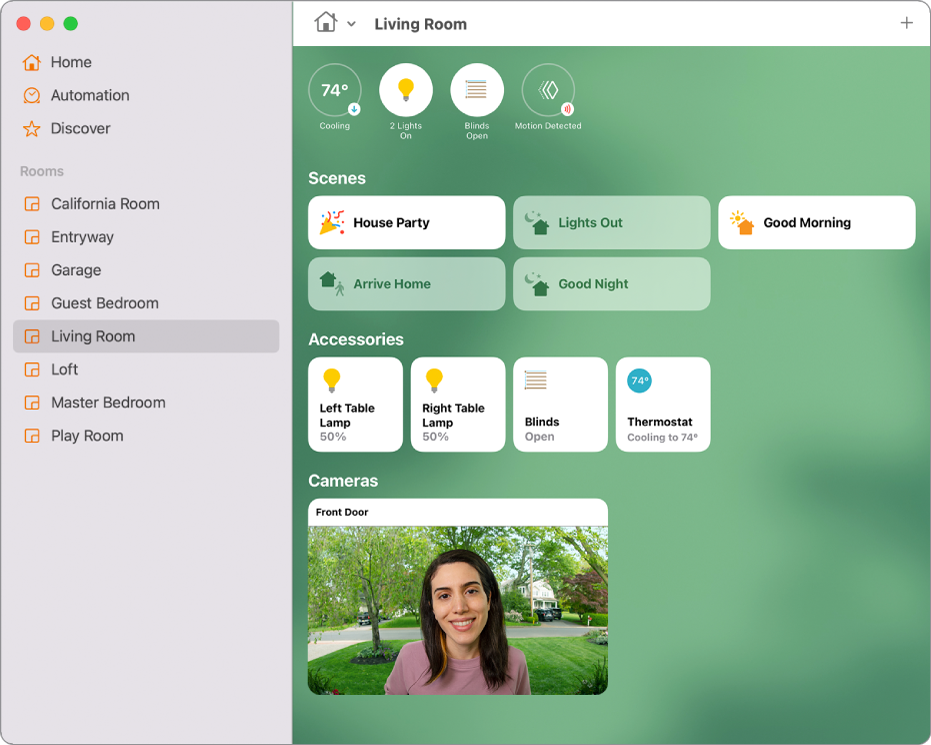The width and height of the screenshot is (931, 745).
Task: Toggle the Right Table Lamp
Action: (458, 404)
